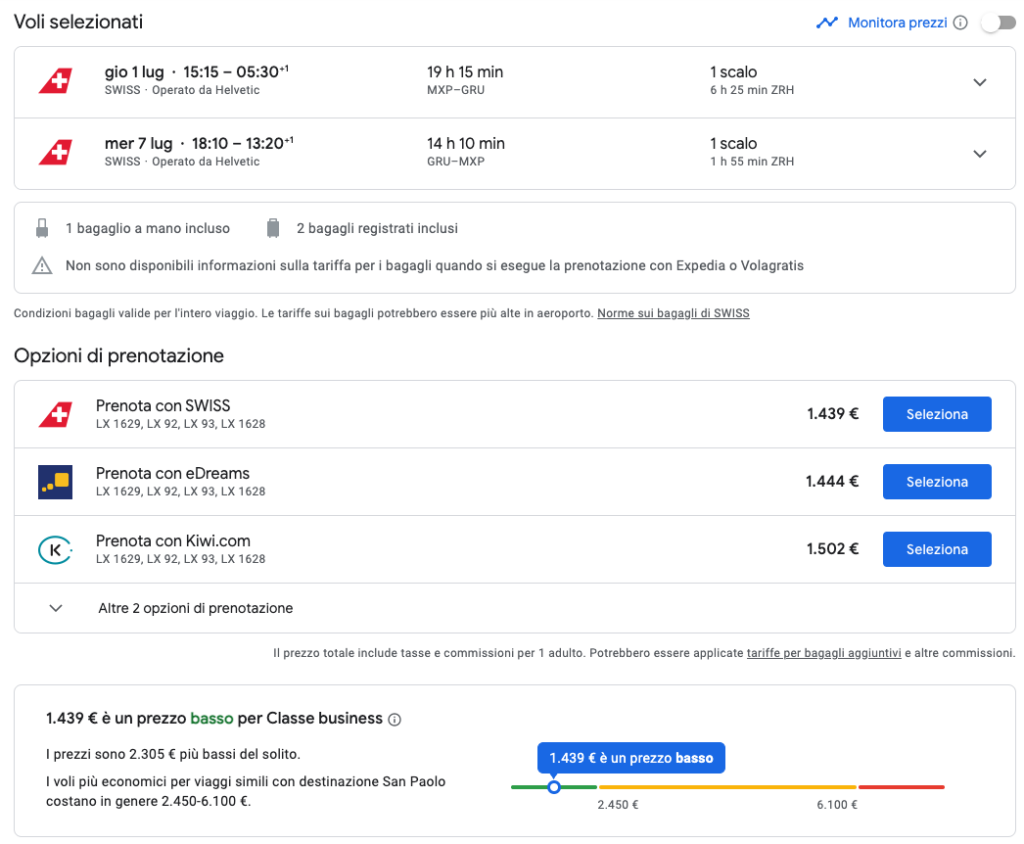Viewport: 1024px width, 844px height.
Task: Click SWISS logo on gio 1 lug flight
Action: (x=56, y=81)
